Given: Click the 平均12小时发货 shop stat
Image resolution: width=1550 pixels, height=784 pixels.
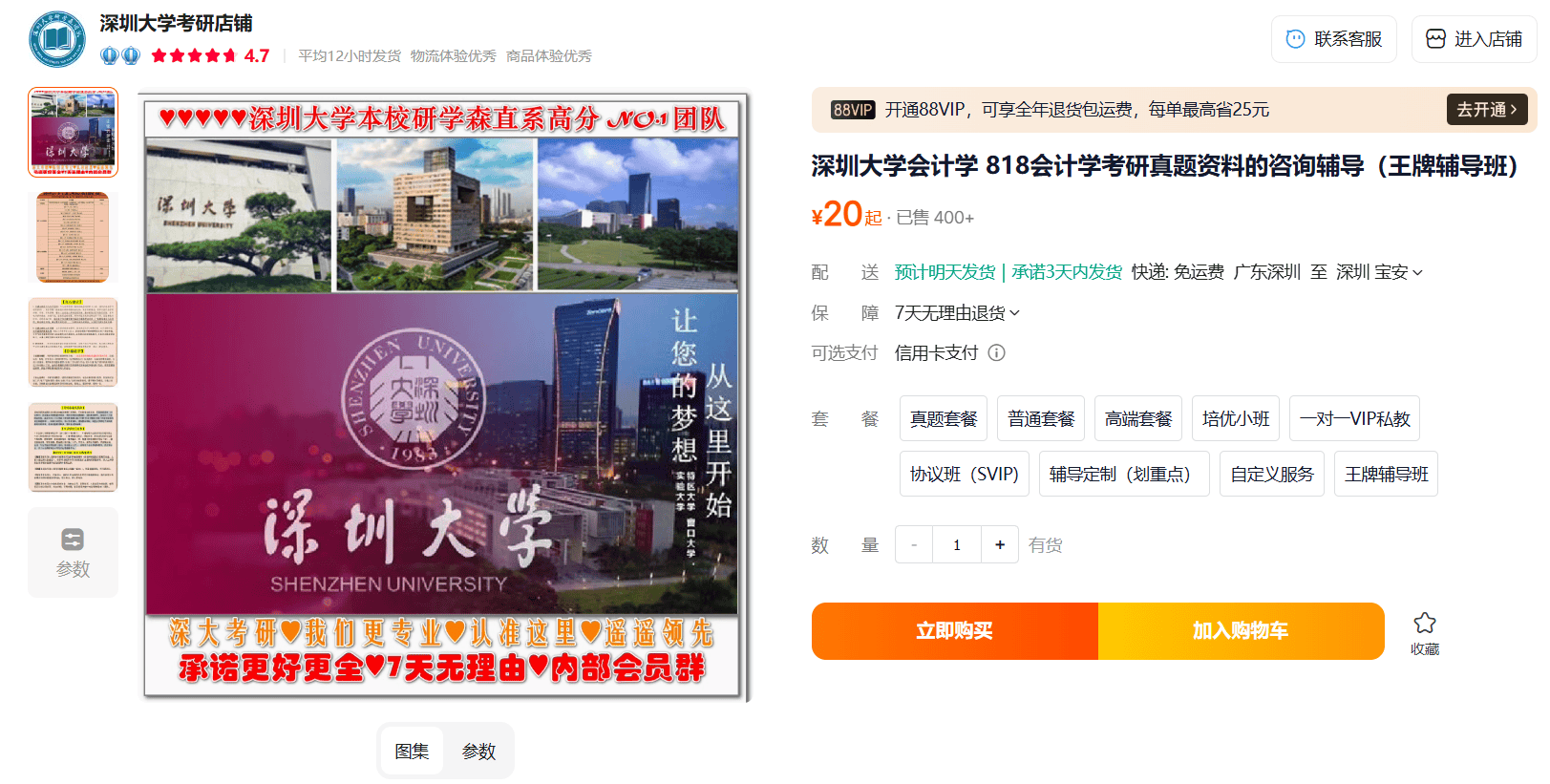Looking at the screenshot, I should (x=350, y=56).
